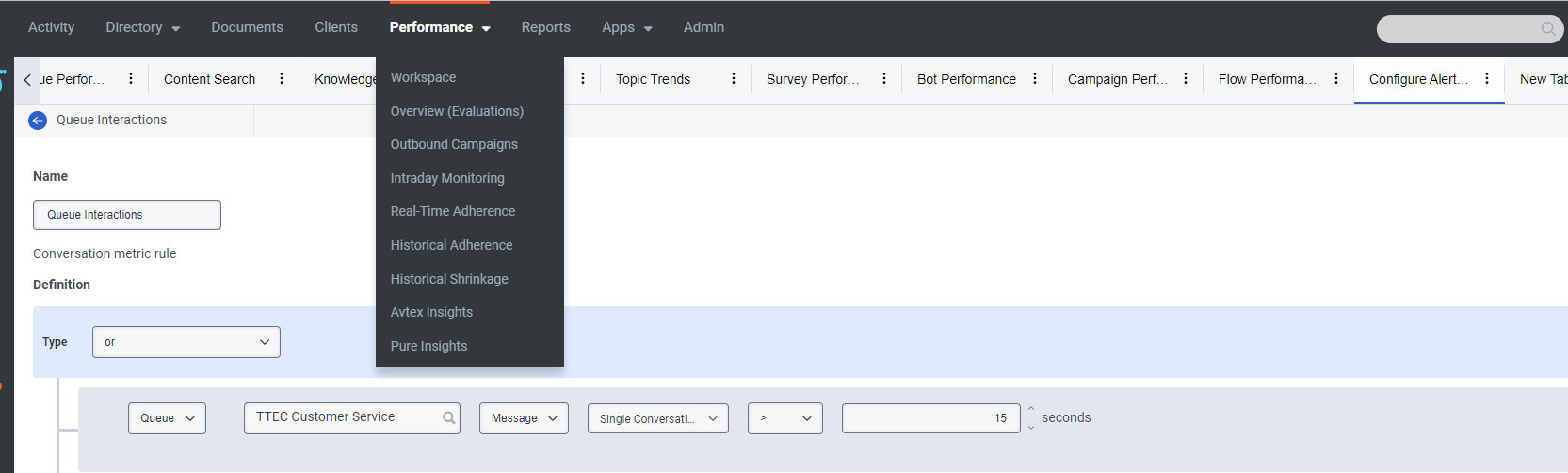Choose Historical Shrinkage menu entry
This screenshot has height=473, width=1568.
449,279
